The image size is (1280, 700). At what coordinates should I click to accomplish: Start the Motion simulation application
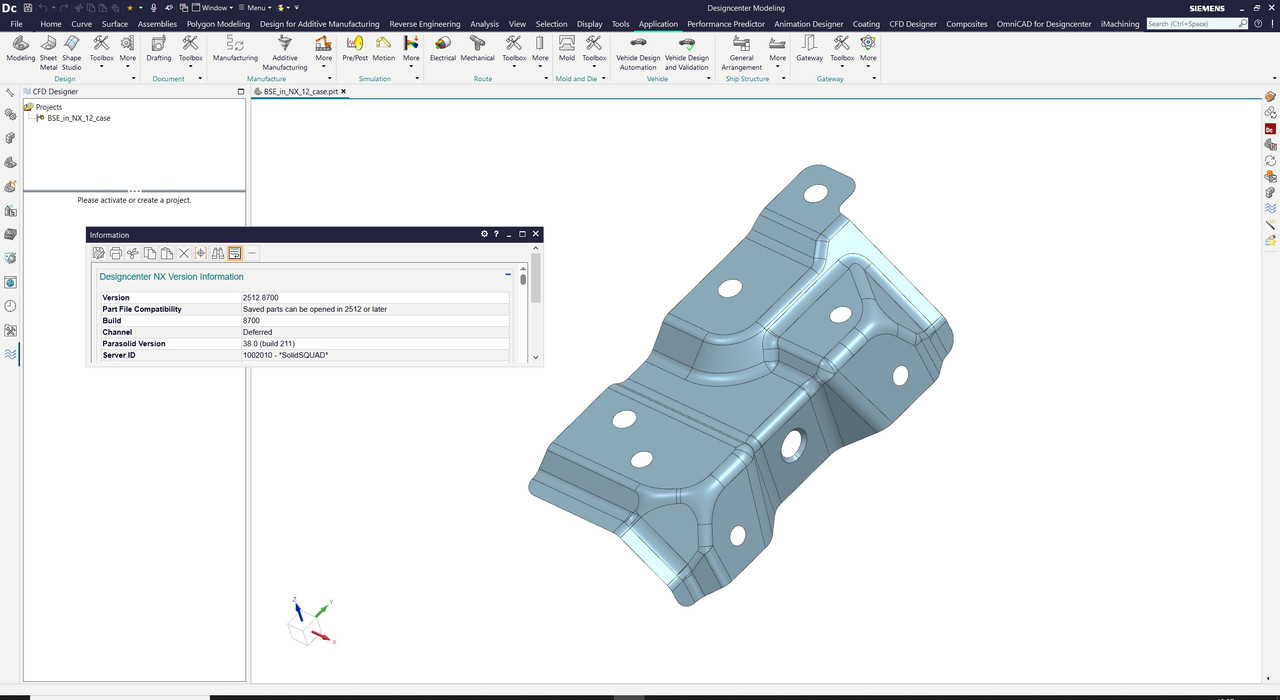point(384,50)
